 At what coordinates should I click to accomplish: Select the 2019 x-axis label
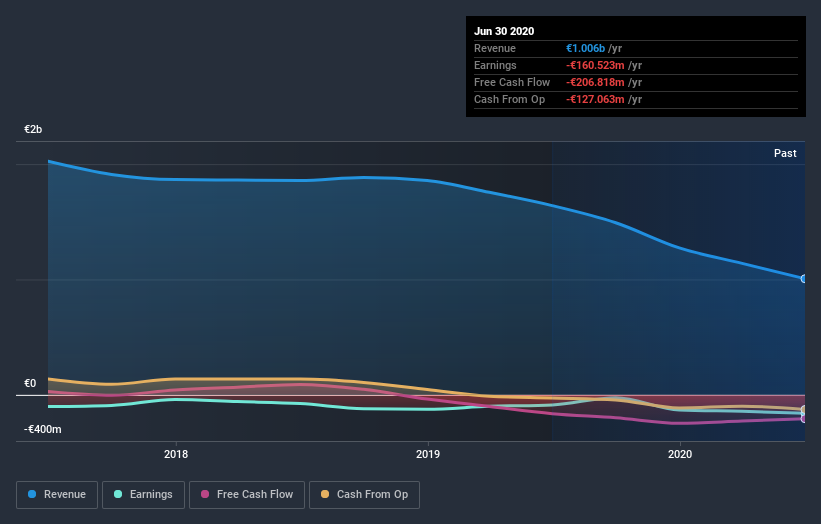428,454
